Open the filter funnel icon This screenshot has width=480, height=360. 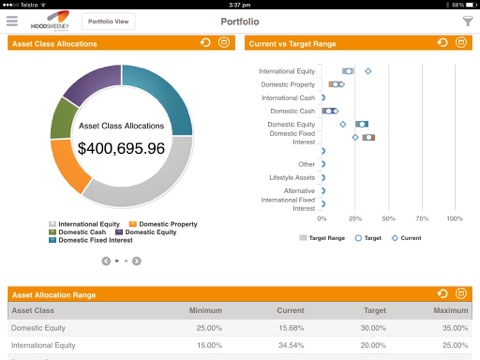click(468, 21)
